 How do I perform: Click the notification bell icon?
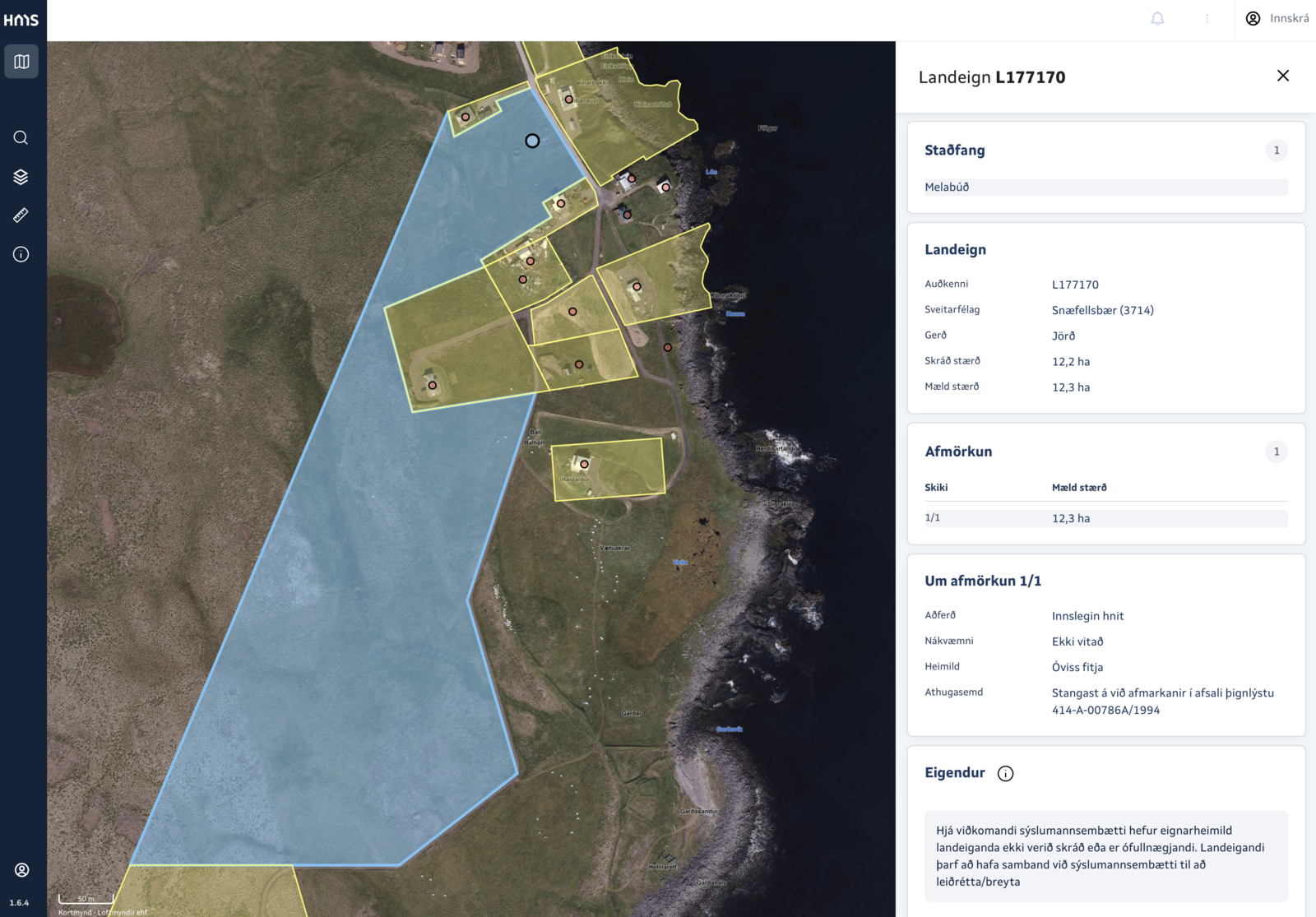point(1157,19)
